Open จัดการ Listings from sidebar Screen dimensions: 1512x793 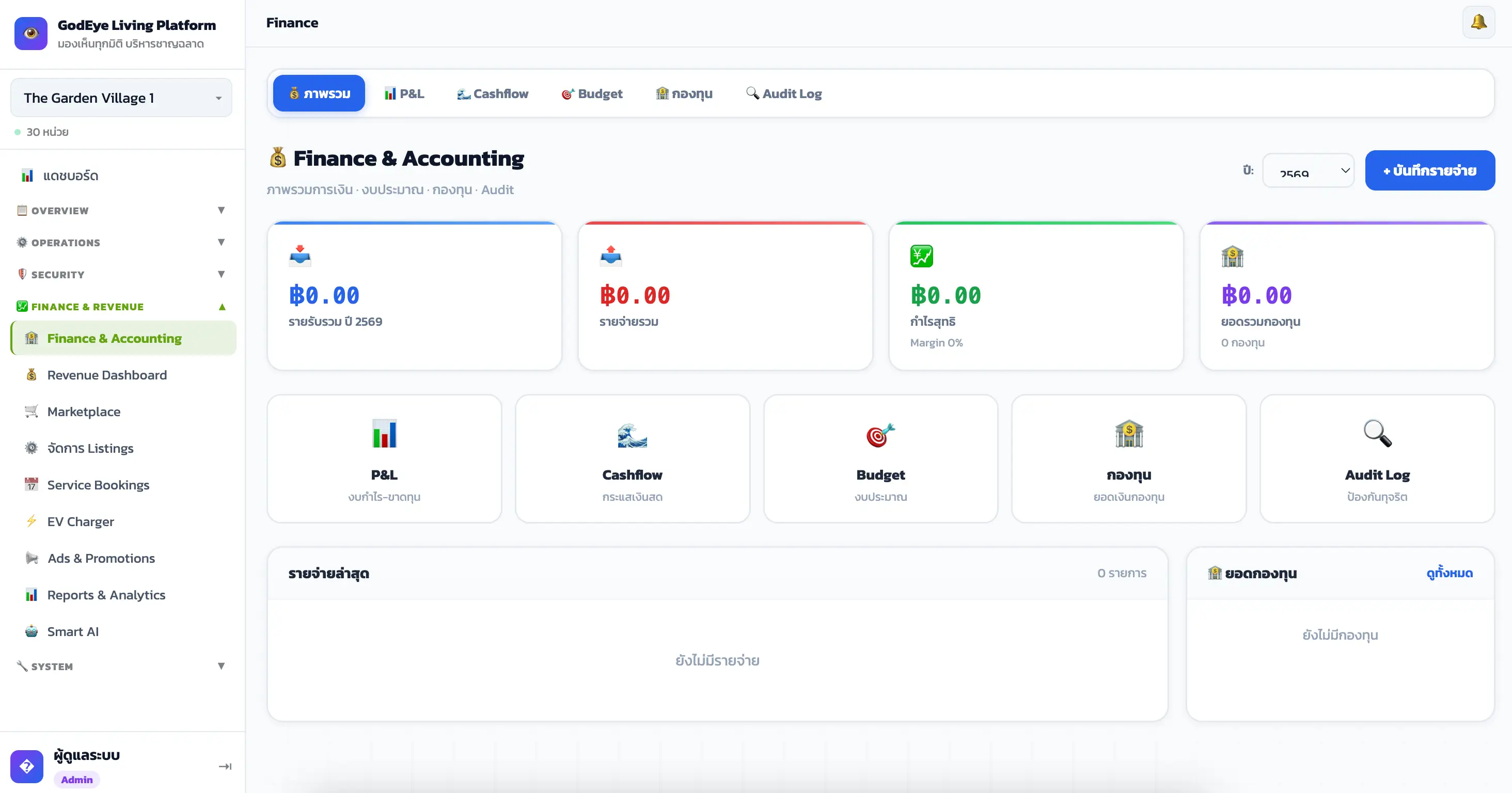123,448
